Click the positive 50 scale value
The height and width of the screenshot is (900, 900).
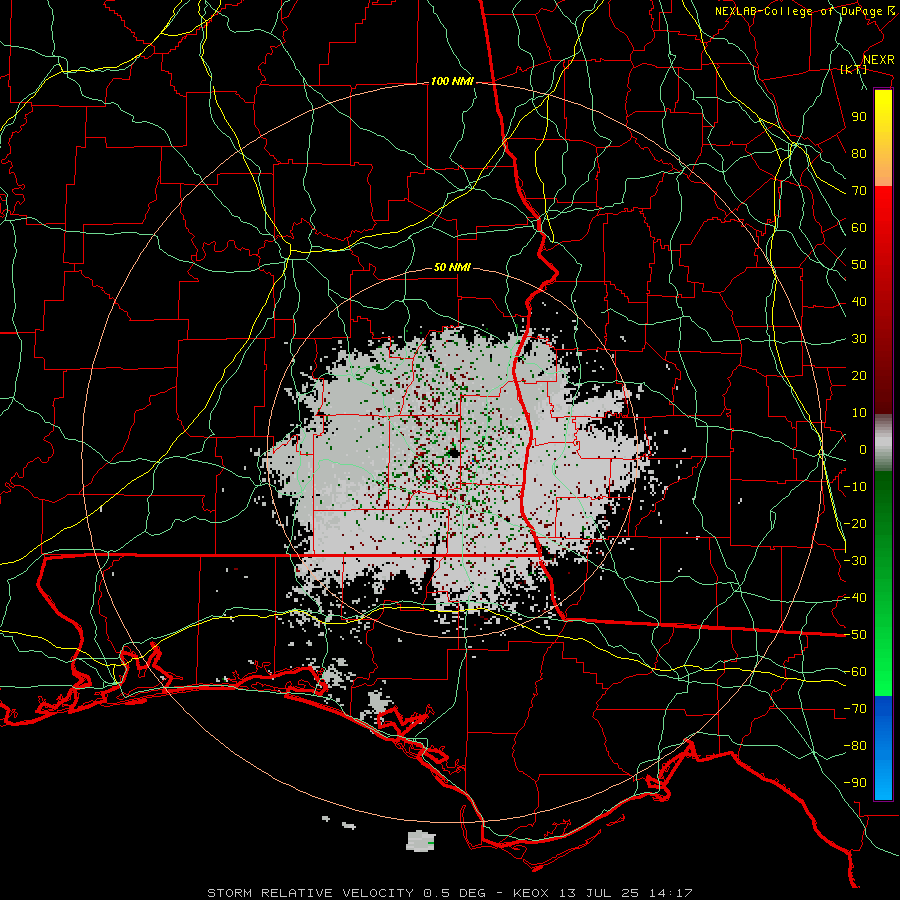859,265
